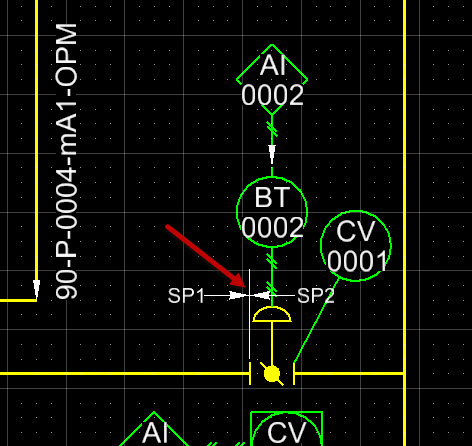
Task: Click the SP1 label text
Action: pos(186,295)
